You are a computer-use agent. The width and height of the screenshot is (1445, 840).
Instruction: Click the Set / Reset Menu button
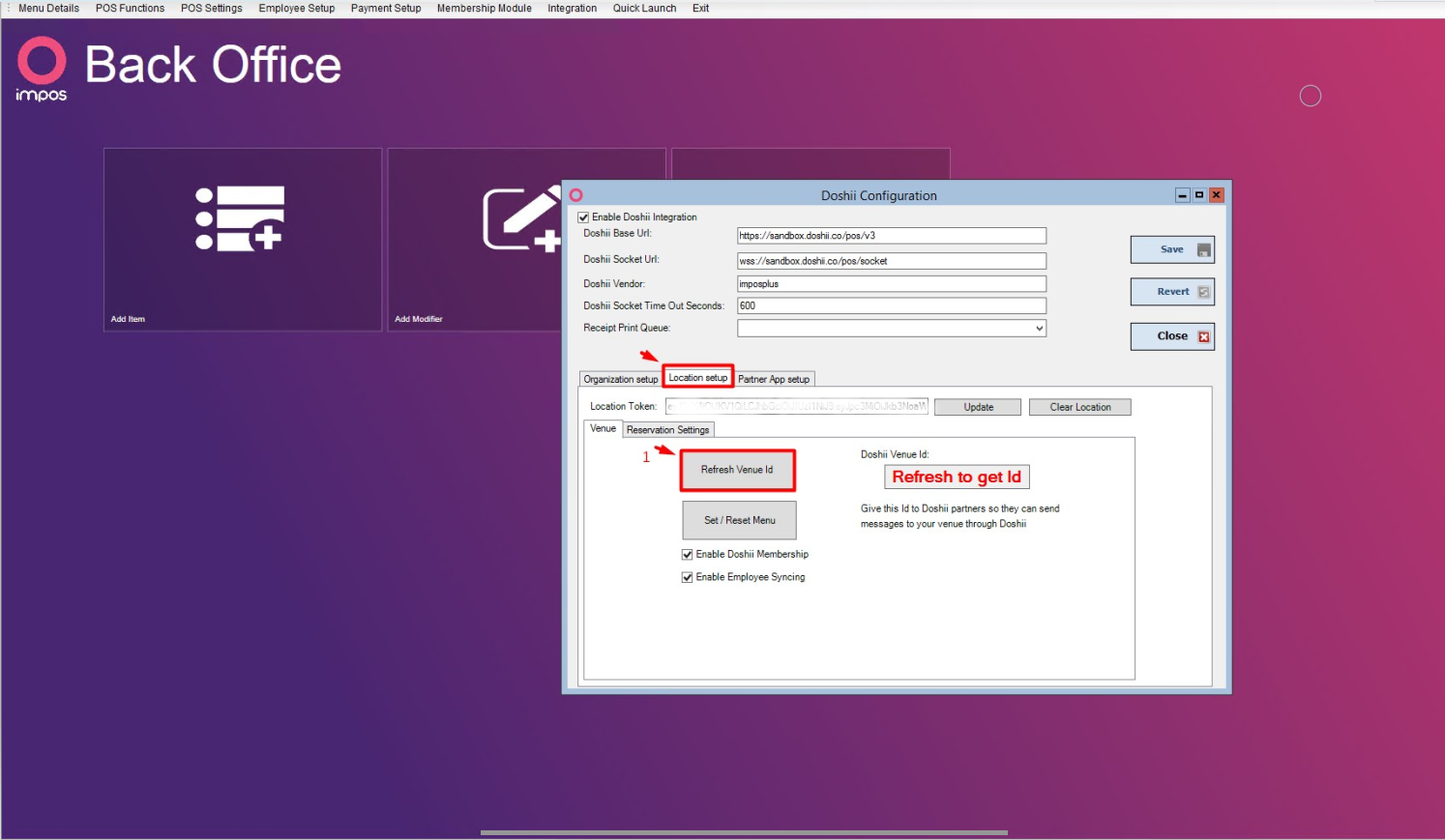click(740, 520)
